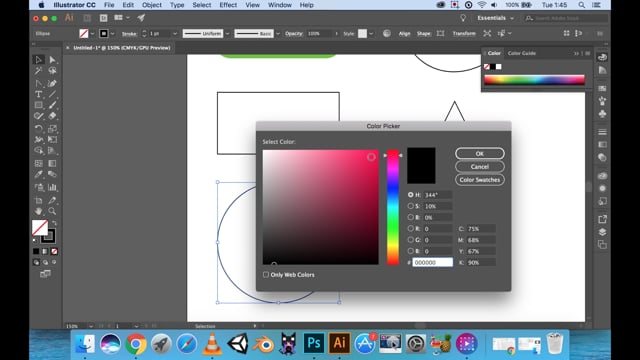The height and width of the screenshot is (360, 640).
Task: Click the hex color input field
Action: pyautogui.click(x=433, y=262)
